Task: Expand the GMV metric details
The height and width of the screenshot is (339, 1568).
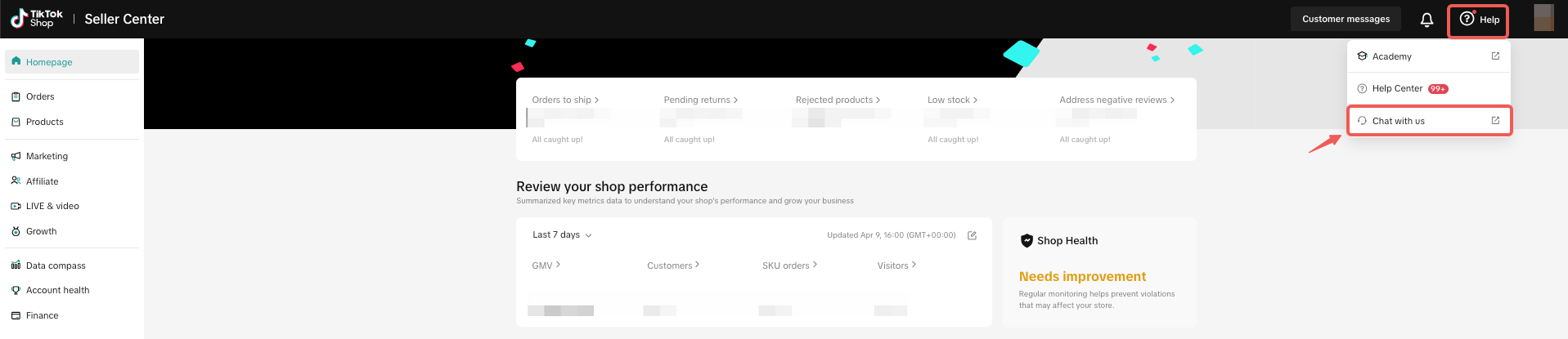Action: [x=546, y=265]
